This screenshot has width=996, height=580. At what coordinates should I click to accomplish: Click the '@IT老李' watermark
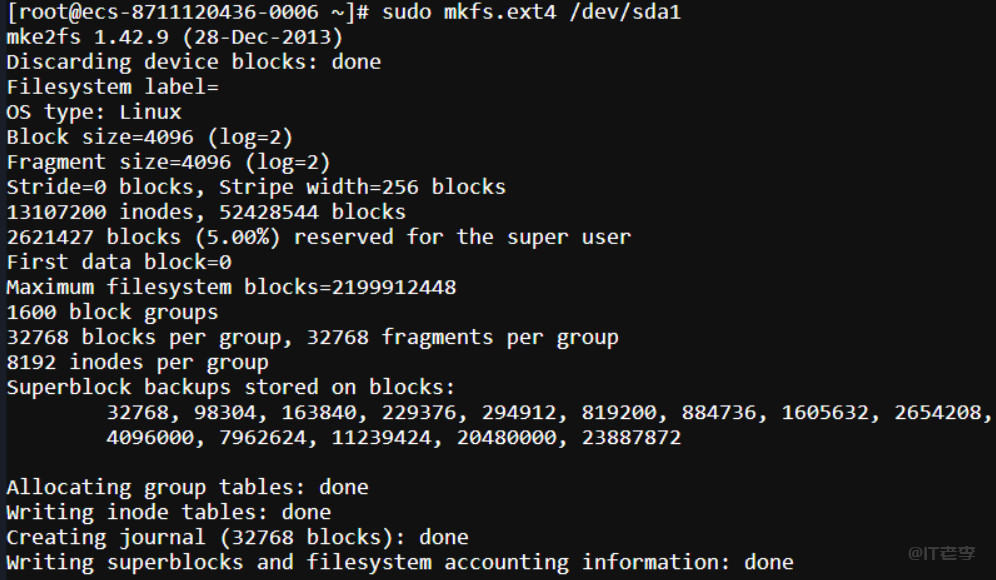(x=941, y=552)
